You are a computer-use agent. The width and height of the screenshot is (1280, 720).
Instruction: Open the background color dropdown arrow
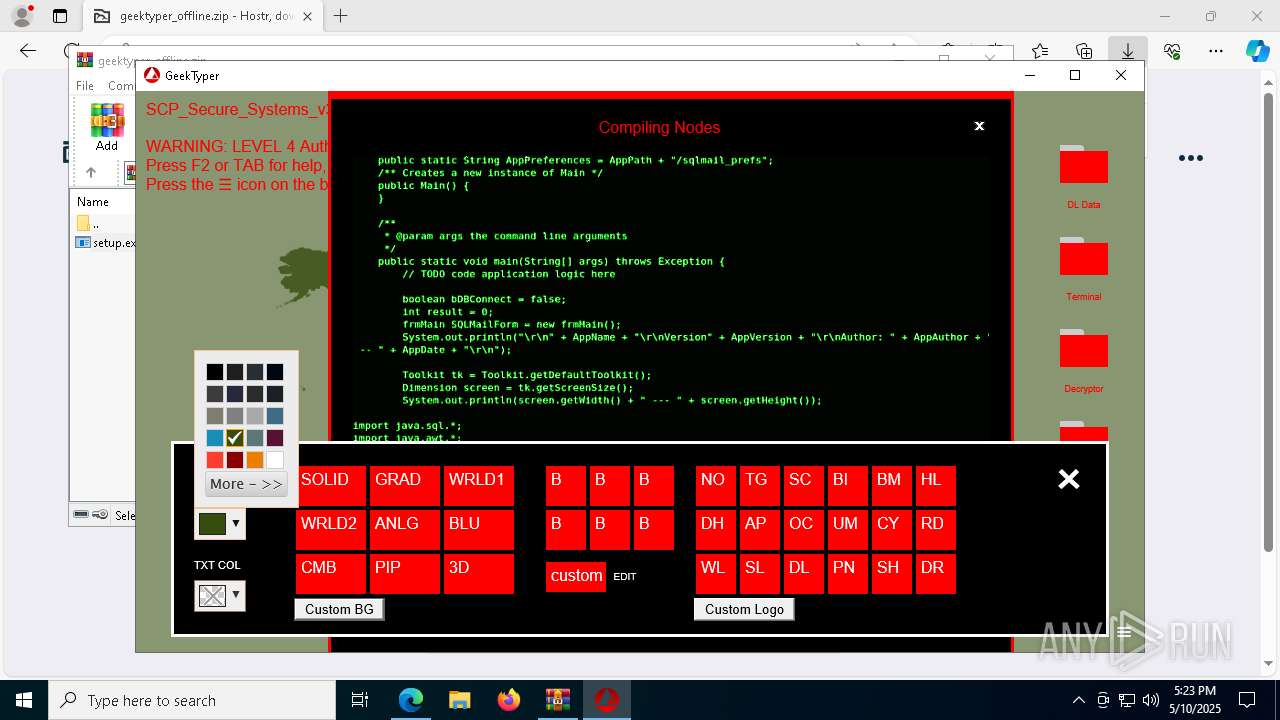click(236, 523)
